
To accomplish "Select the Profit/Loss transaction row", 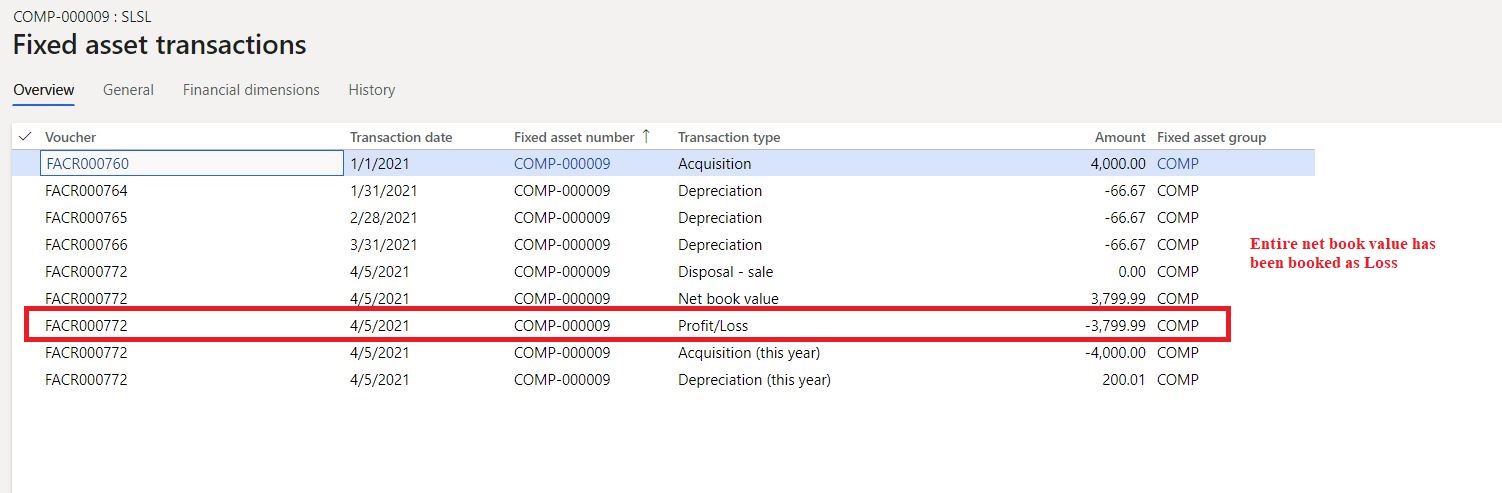I will point(712,326).
